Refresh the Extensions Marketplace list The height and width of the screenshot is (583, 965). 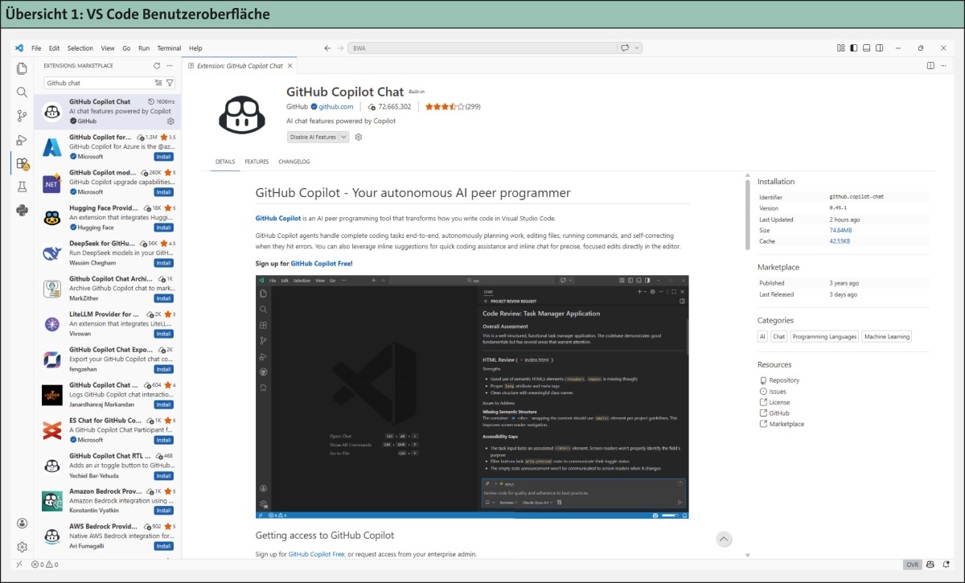click(156, 65)
